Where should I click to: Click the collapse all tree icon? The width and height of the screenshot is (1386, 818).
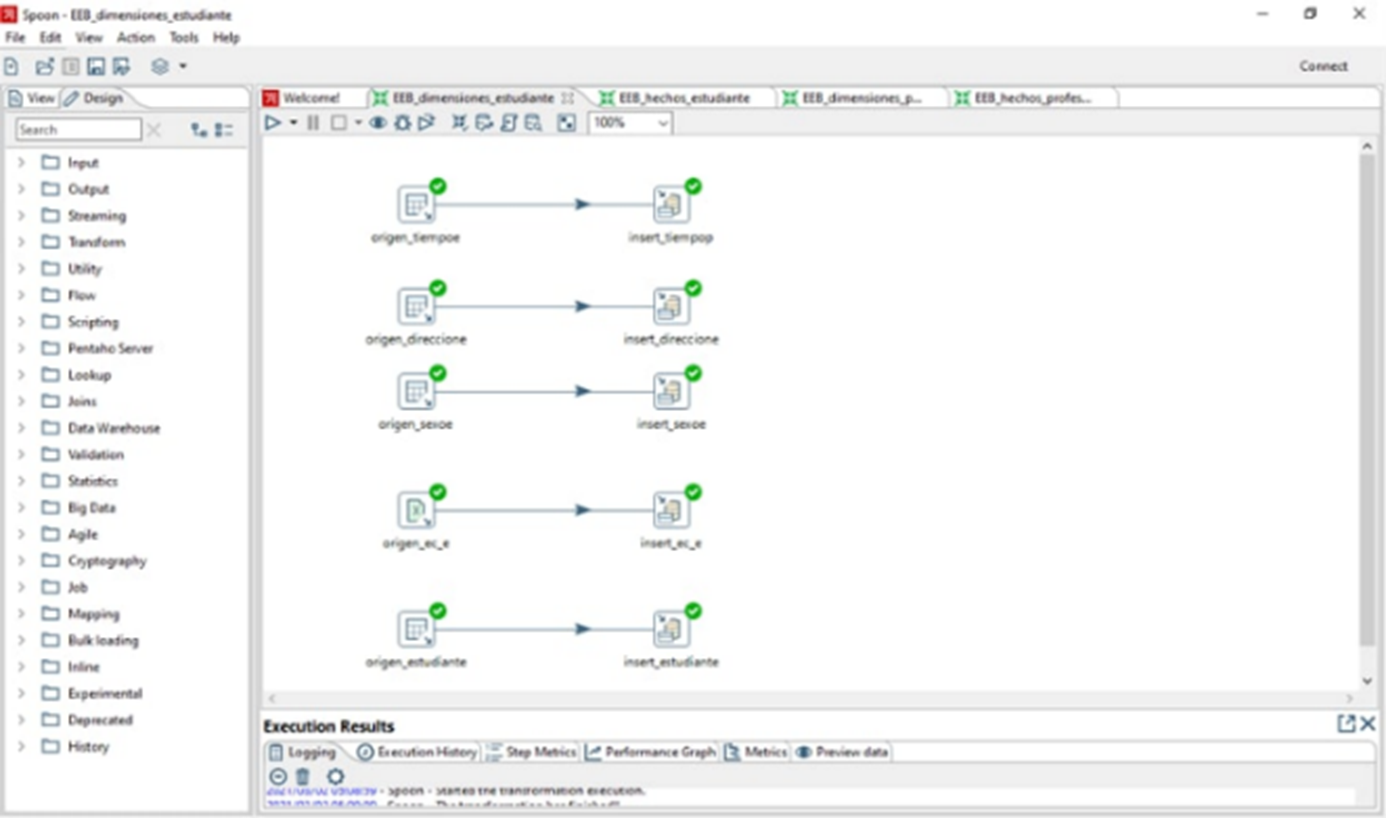tap(224, 130)
